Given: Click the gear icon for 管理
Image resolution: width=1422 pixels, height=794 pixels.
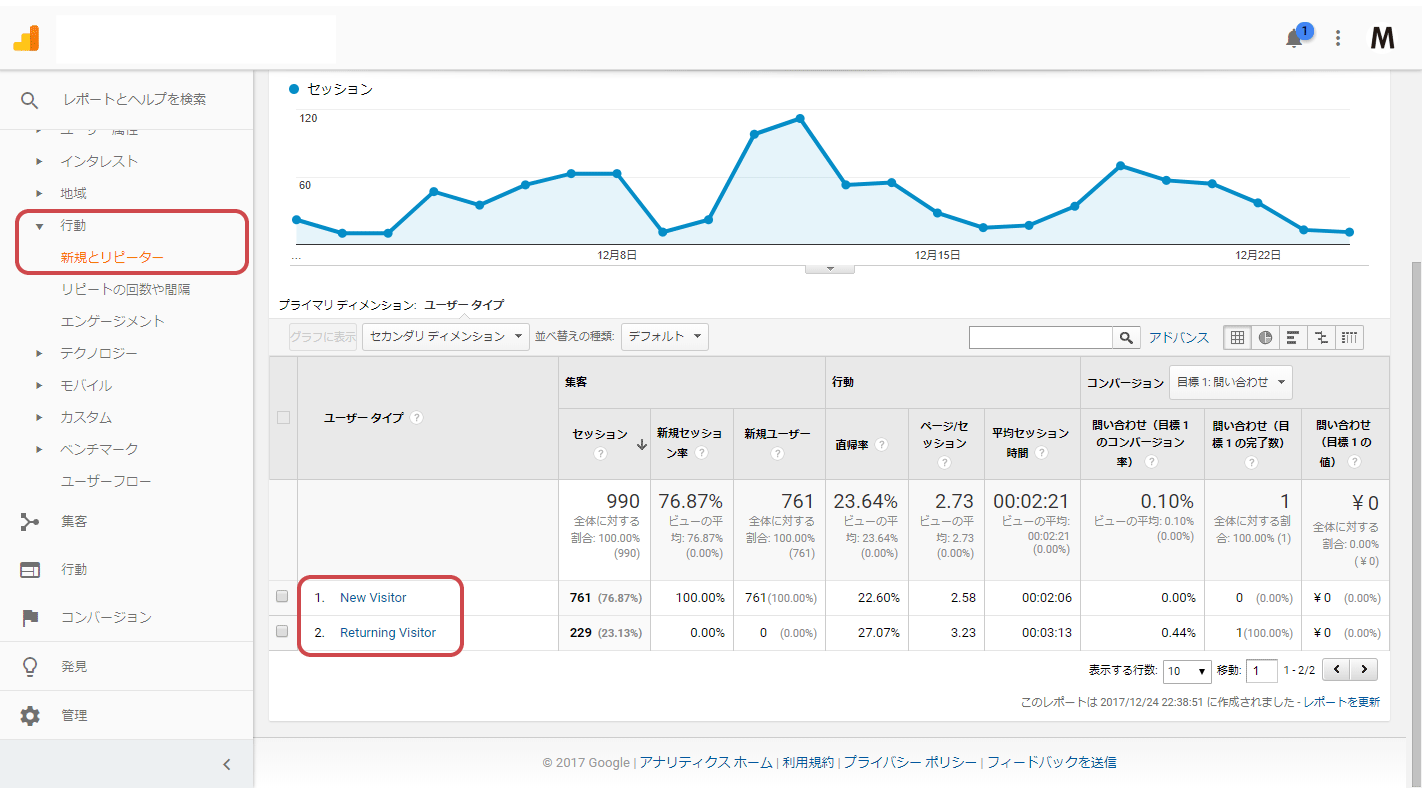Looking at the screenshot, I should pyautogui.click(x=30, y=716).
